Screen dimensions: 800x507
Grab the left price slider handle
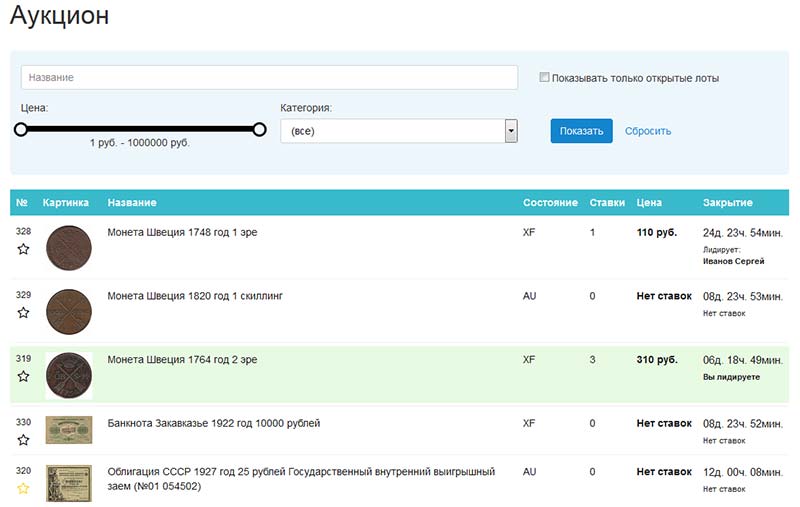[x=20, y=129]
